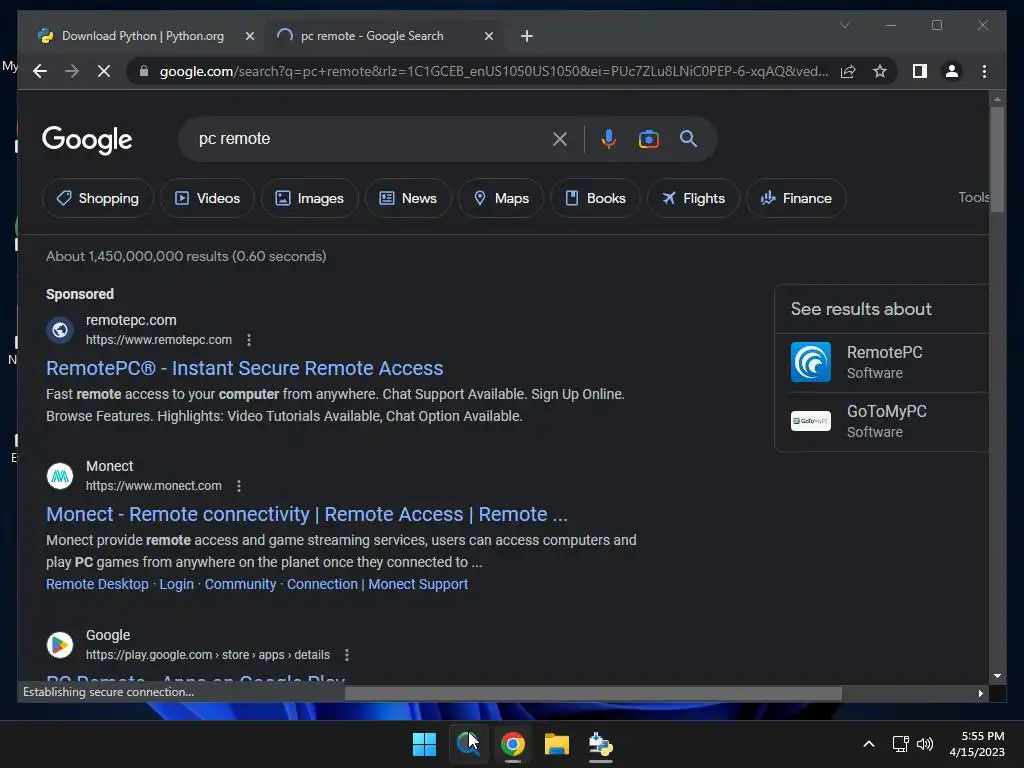Open Connection | Monect Support sitelink

[x=377, y=584]
